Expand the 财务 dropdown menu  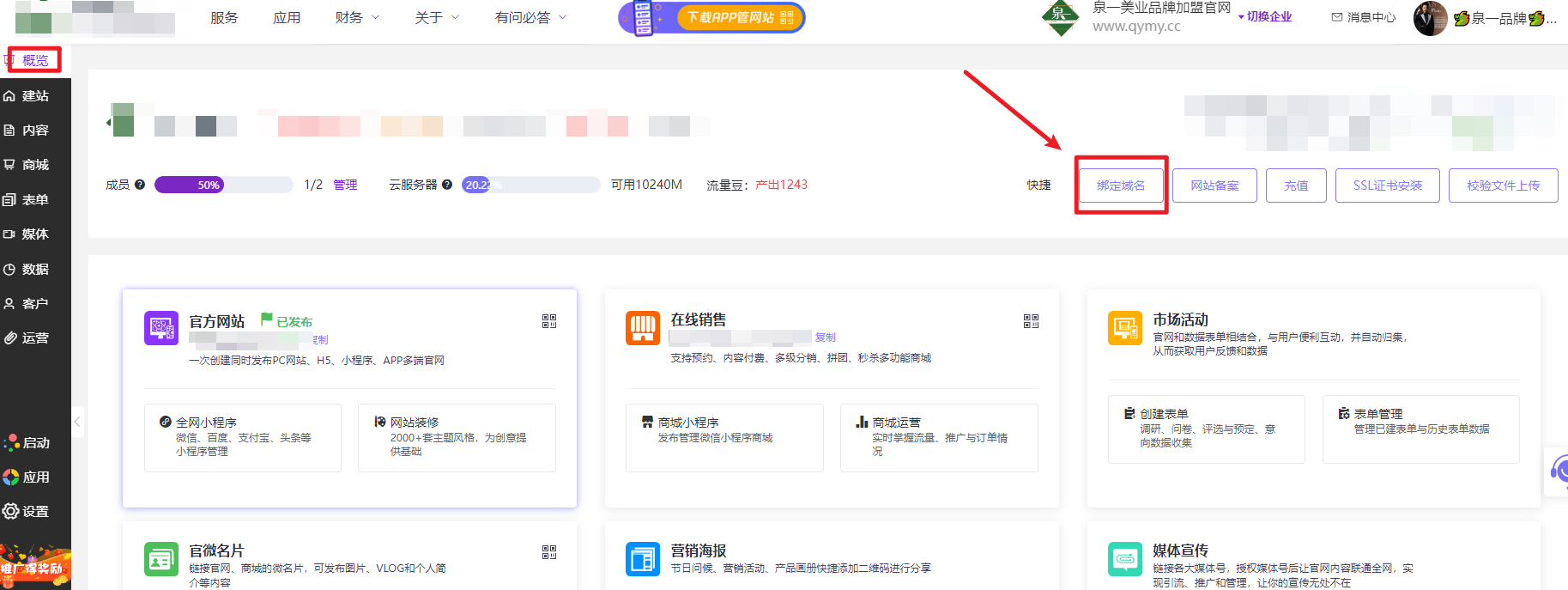coord(357,17)
